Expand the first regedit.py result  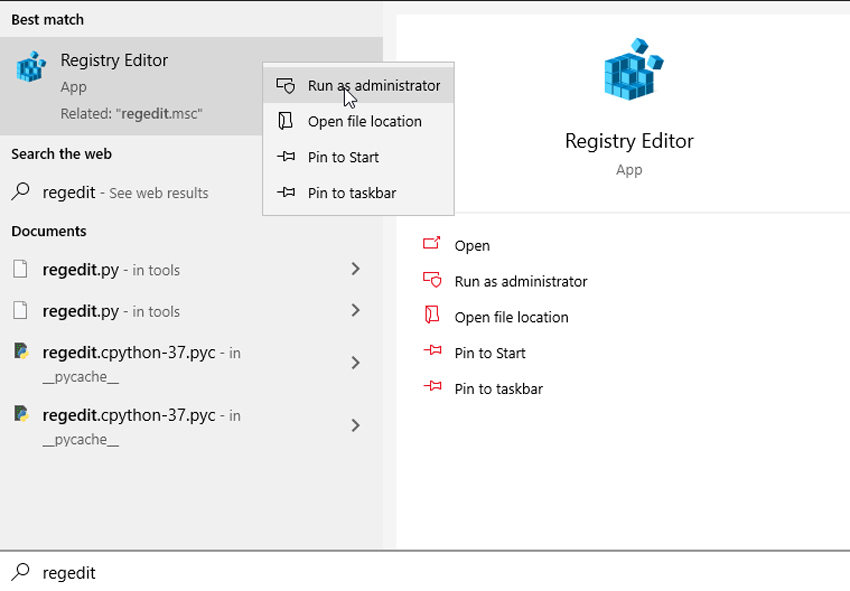pyautogui.click(x=355, y=269)
